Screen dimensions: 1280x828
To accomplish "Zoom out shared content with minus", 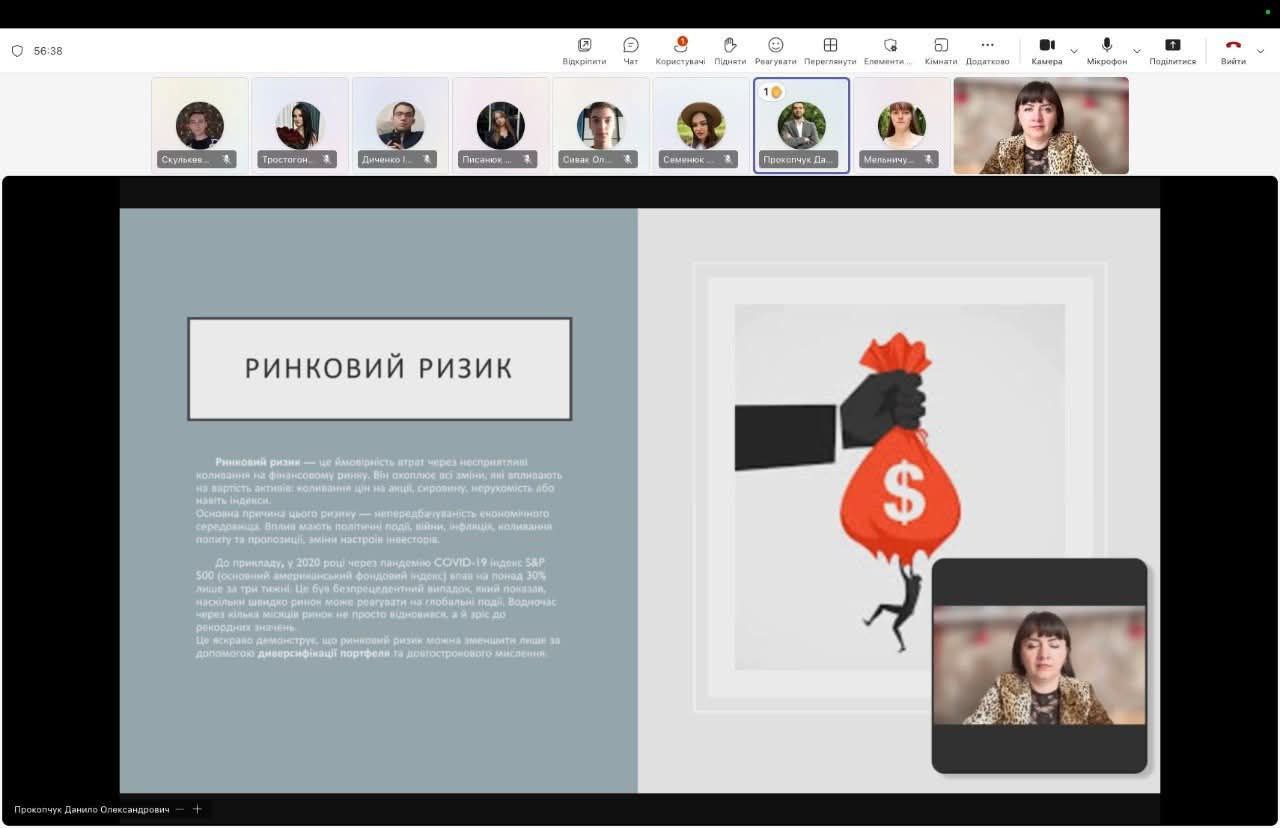I will coord(180,809).
